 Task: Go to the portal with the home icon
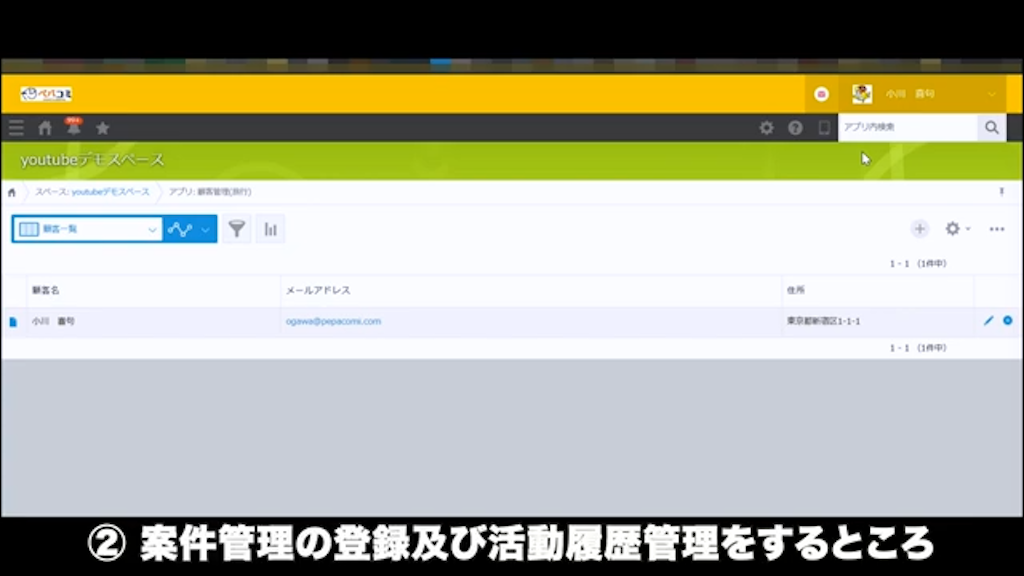pyautogui.click(x=44, y=128)
